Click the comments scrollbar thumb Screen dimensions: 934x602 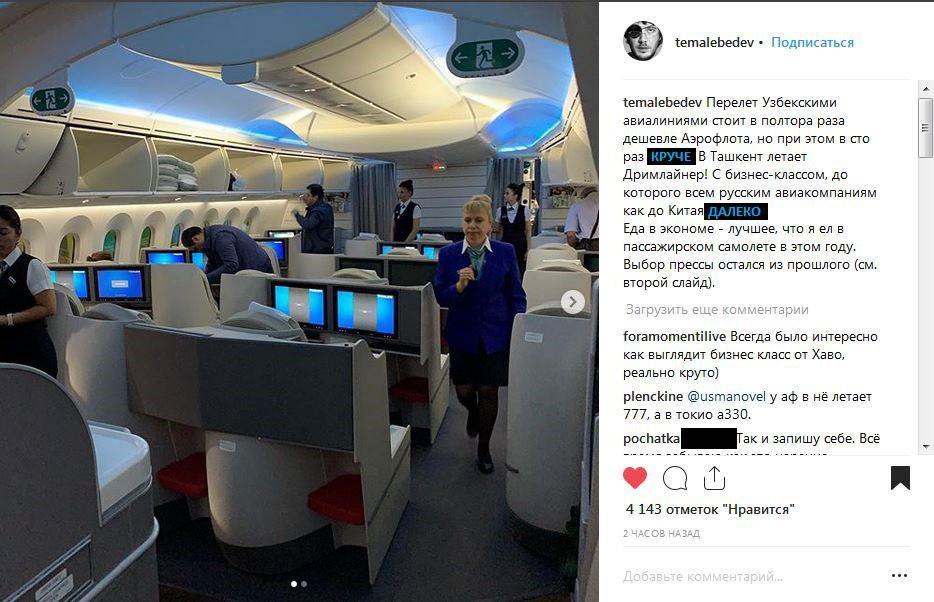(x=925, y=128)
